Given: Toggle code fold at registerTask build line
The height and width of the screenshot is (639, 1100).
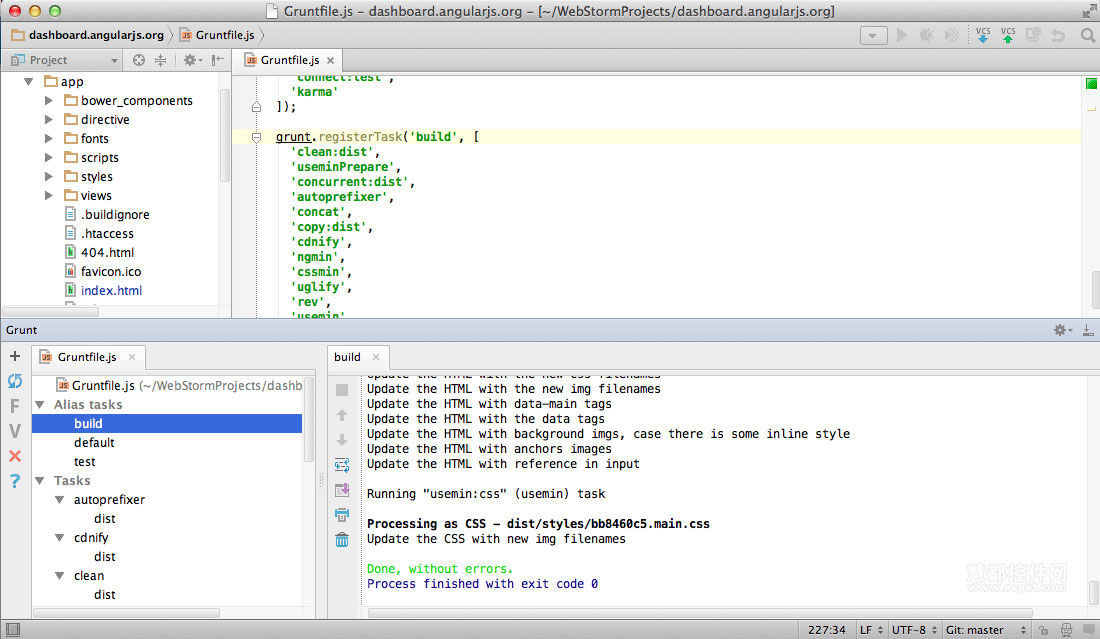Looking at the screenshot, I should tap(256, 137).
